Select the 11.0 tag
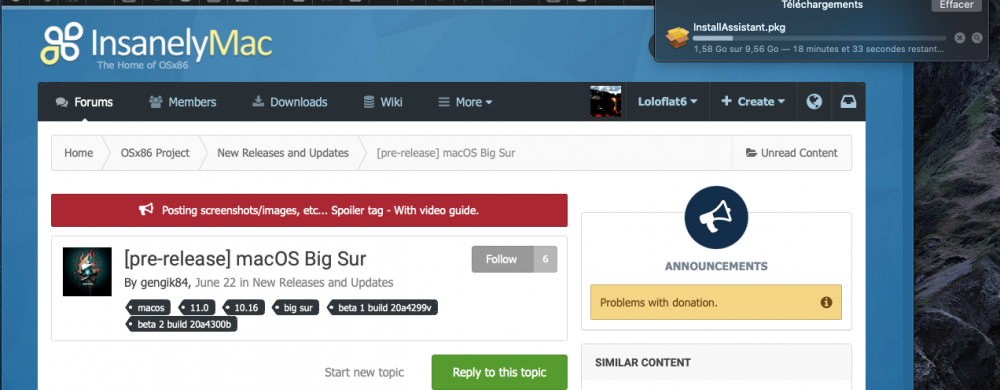This screenshot has width=1000, height=390. [197, 308]
